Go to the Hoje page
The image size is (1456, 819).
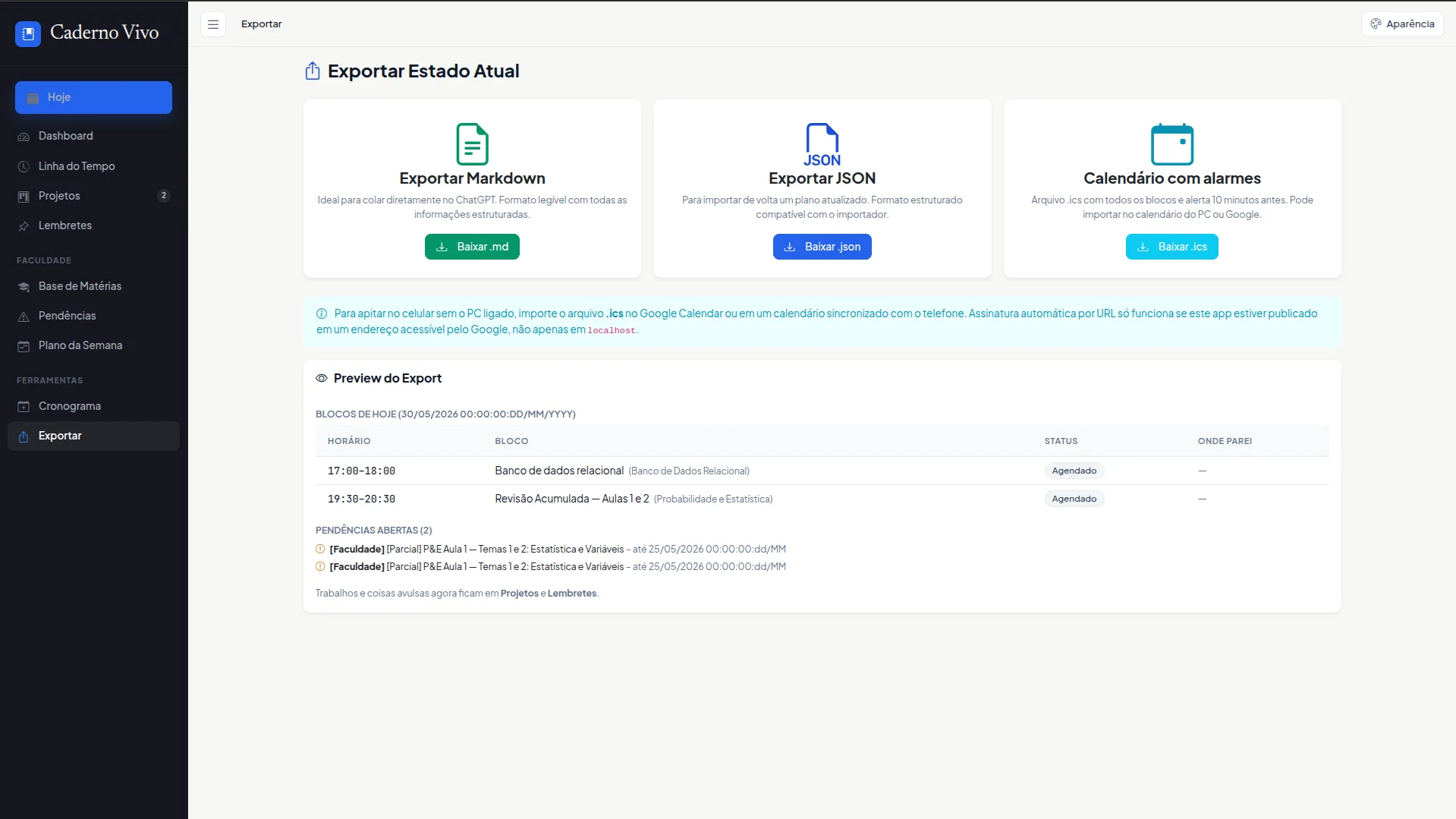pos(93,97)
